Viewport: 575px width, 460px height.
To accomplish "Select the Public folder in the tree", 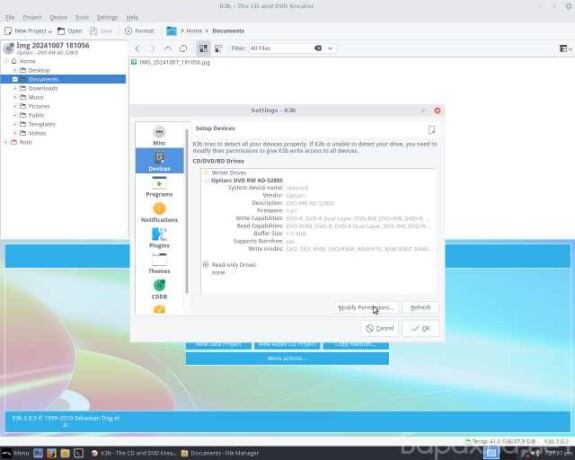I will coord(36,115).
